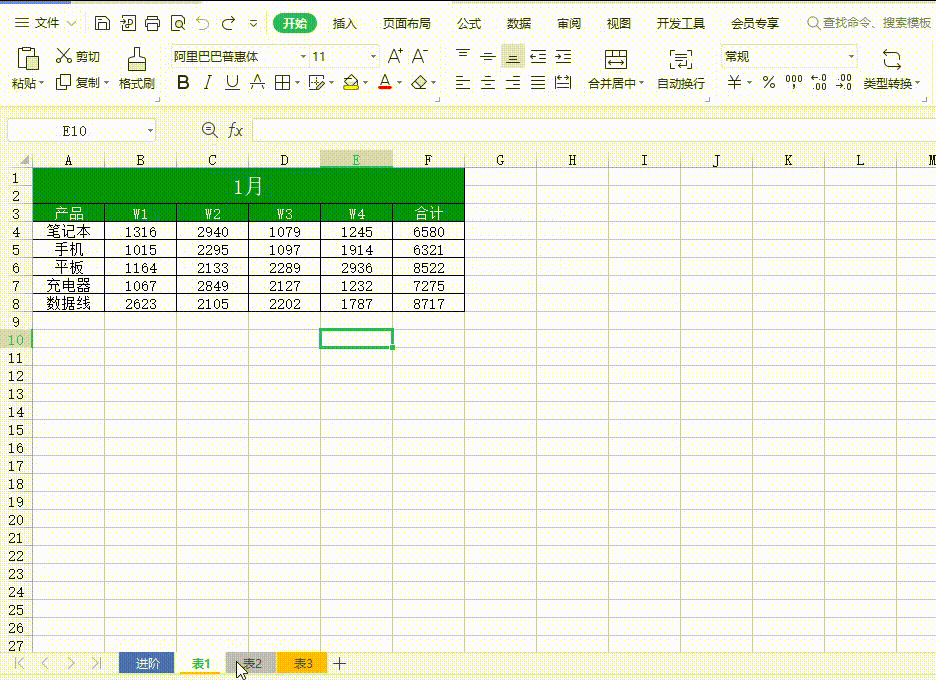
Task: Toggle top vertical alignment
Action: 463,56
